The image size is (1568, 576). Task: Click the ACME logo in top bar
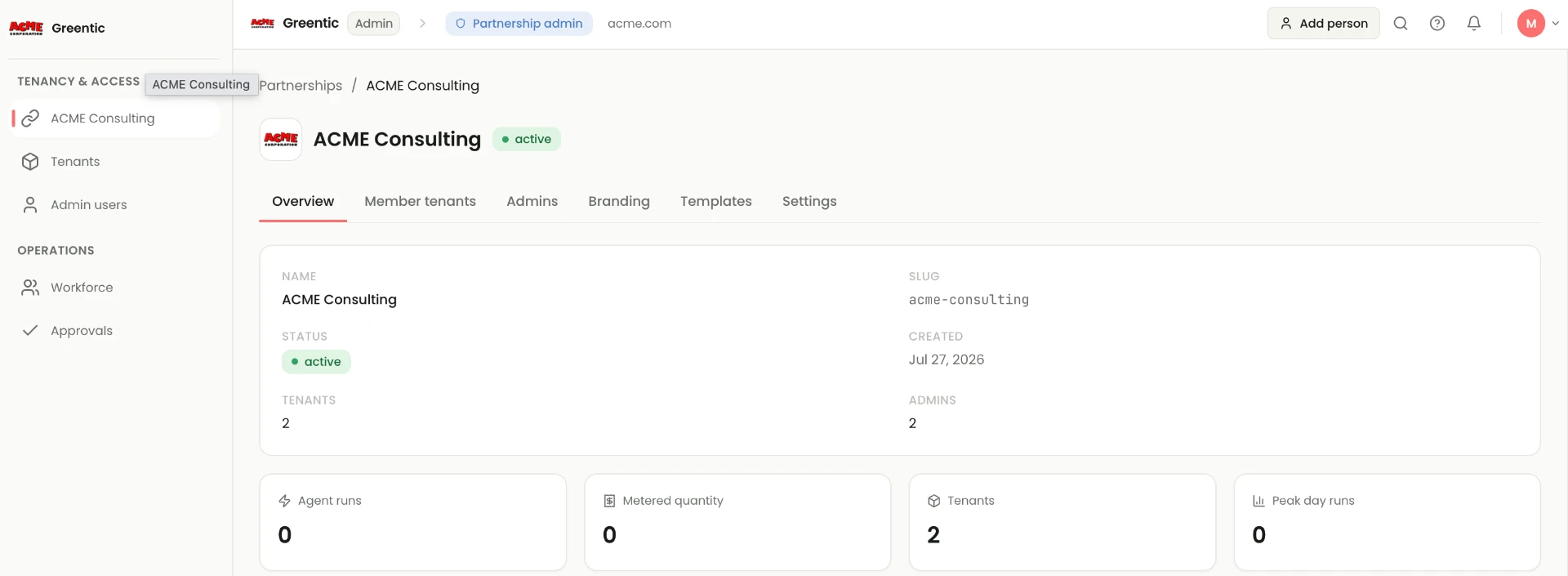click(262, 23)
